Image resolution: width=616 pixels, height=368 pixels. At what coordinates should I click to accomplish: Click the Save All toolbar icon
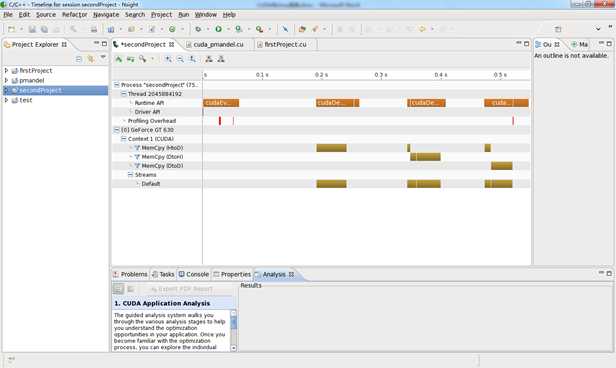click(44, 29)
